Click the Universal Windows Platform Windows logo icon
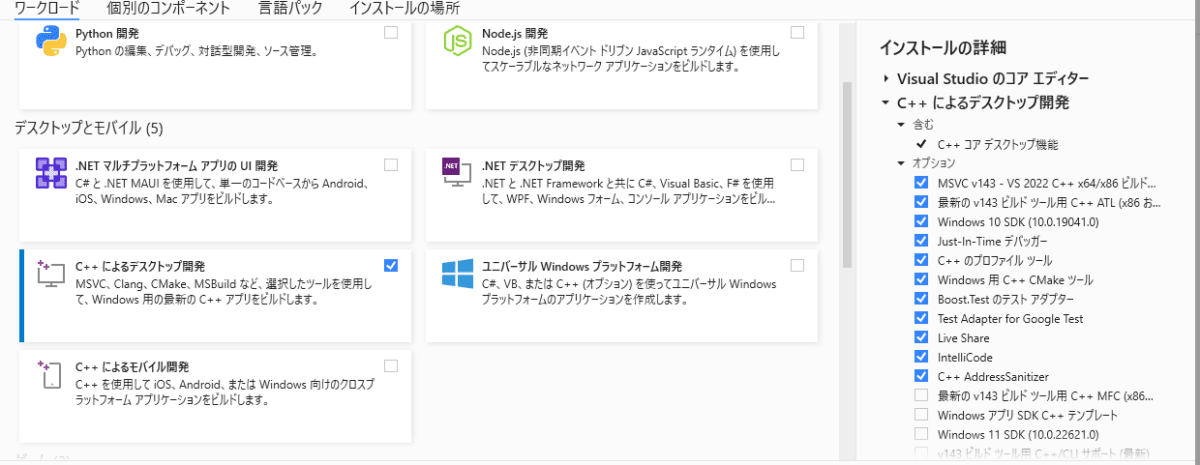Viewport: 1200px width, 465px height. (x=458, y=274)
